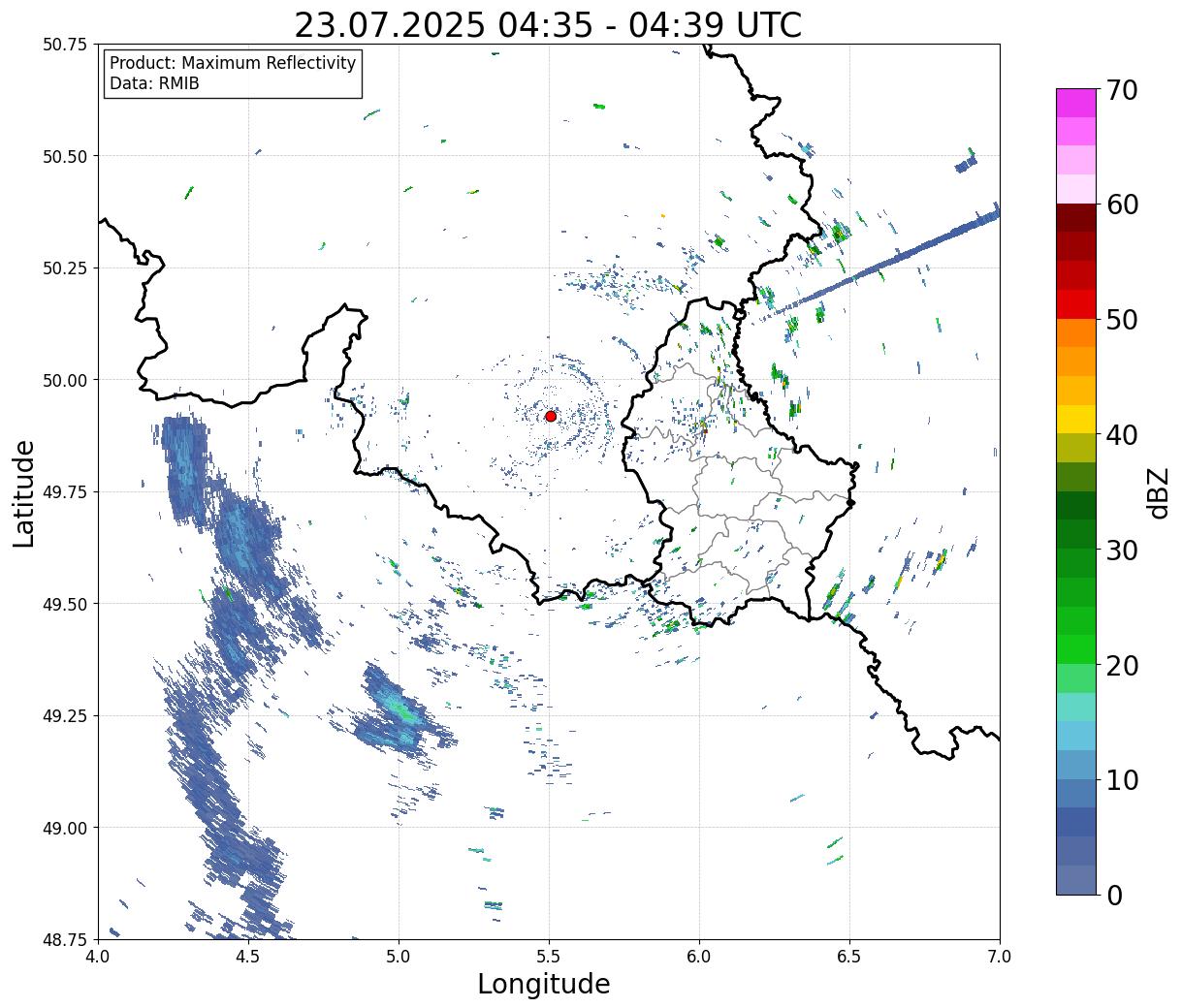Click the 'Product: Maximum Reflectivity' legend text
Screen dimensions: 1182x1008
[233, 63]
